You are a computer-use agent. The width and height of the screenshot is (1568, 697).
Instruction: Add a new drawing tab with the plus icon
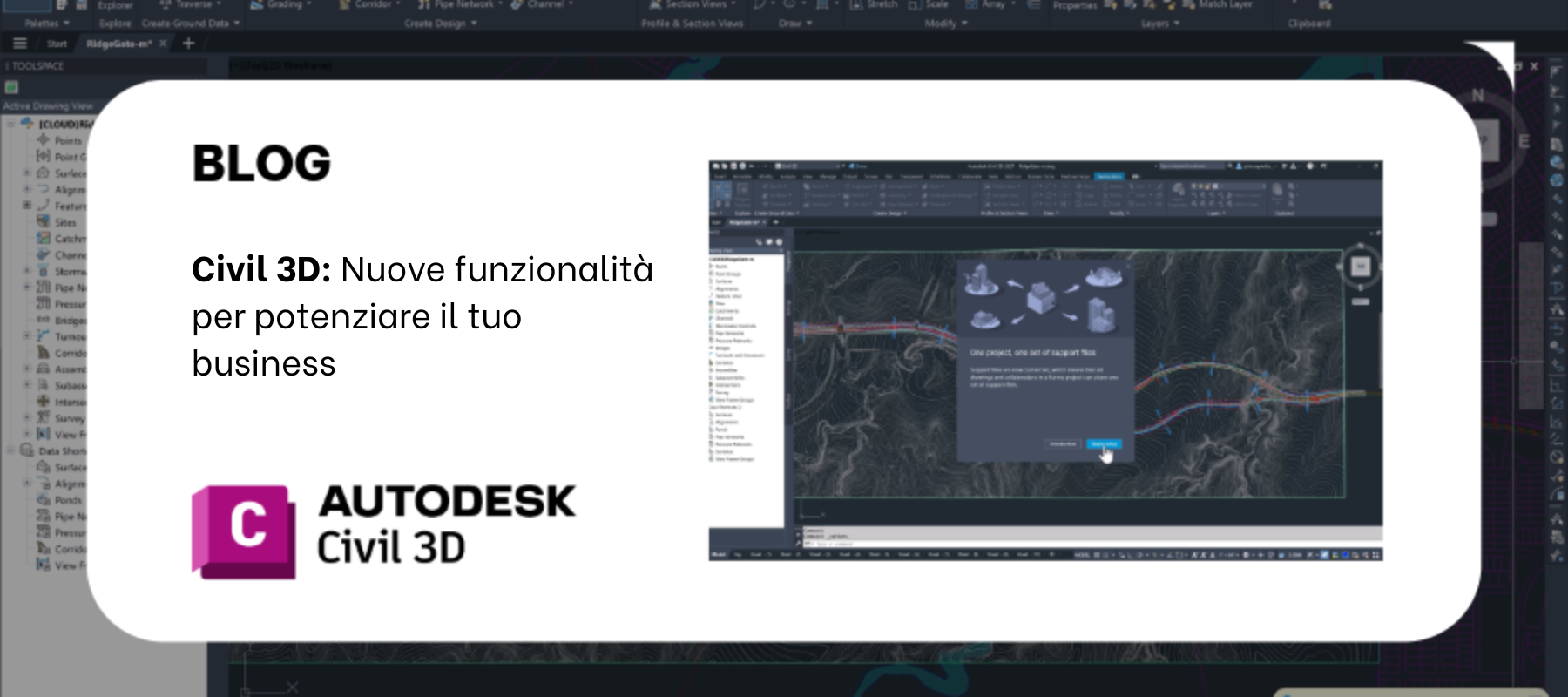tap(188, 43)
